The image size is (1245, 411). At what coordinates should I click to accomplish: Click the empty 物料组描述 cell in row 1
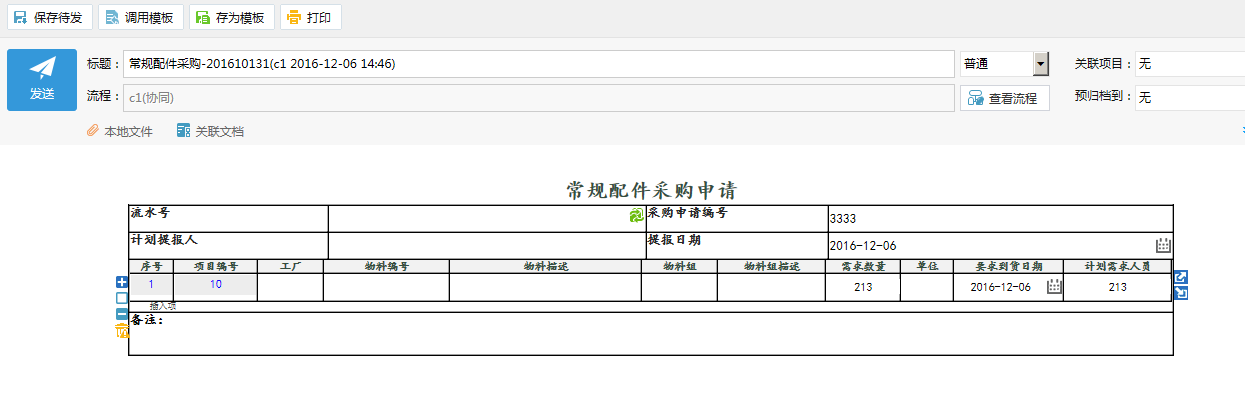771,287
